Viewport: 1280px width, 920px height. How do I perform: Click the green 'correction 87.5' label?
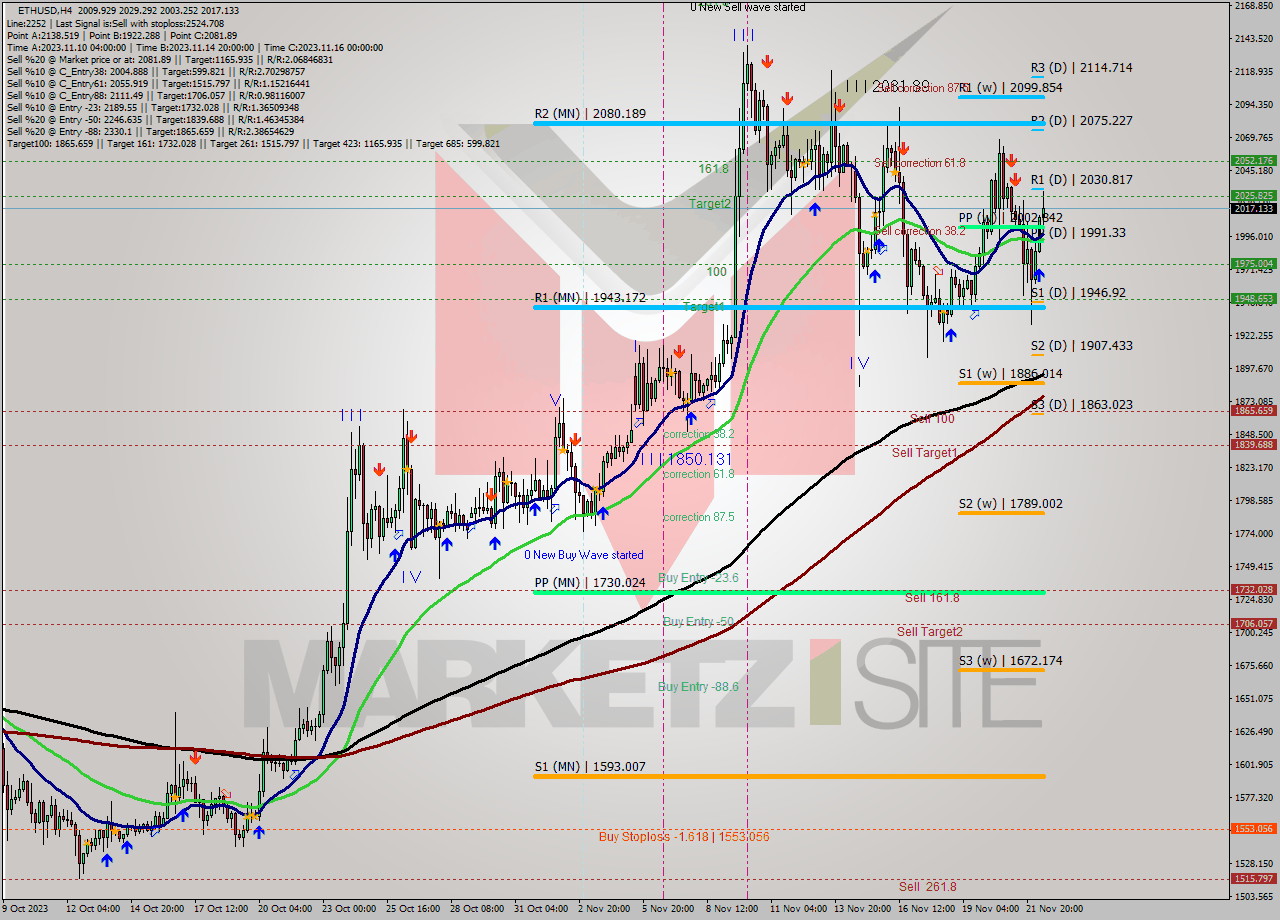(x=698, y=517)
